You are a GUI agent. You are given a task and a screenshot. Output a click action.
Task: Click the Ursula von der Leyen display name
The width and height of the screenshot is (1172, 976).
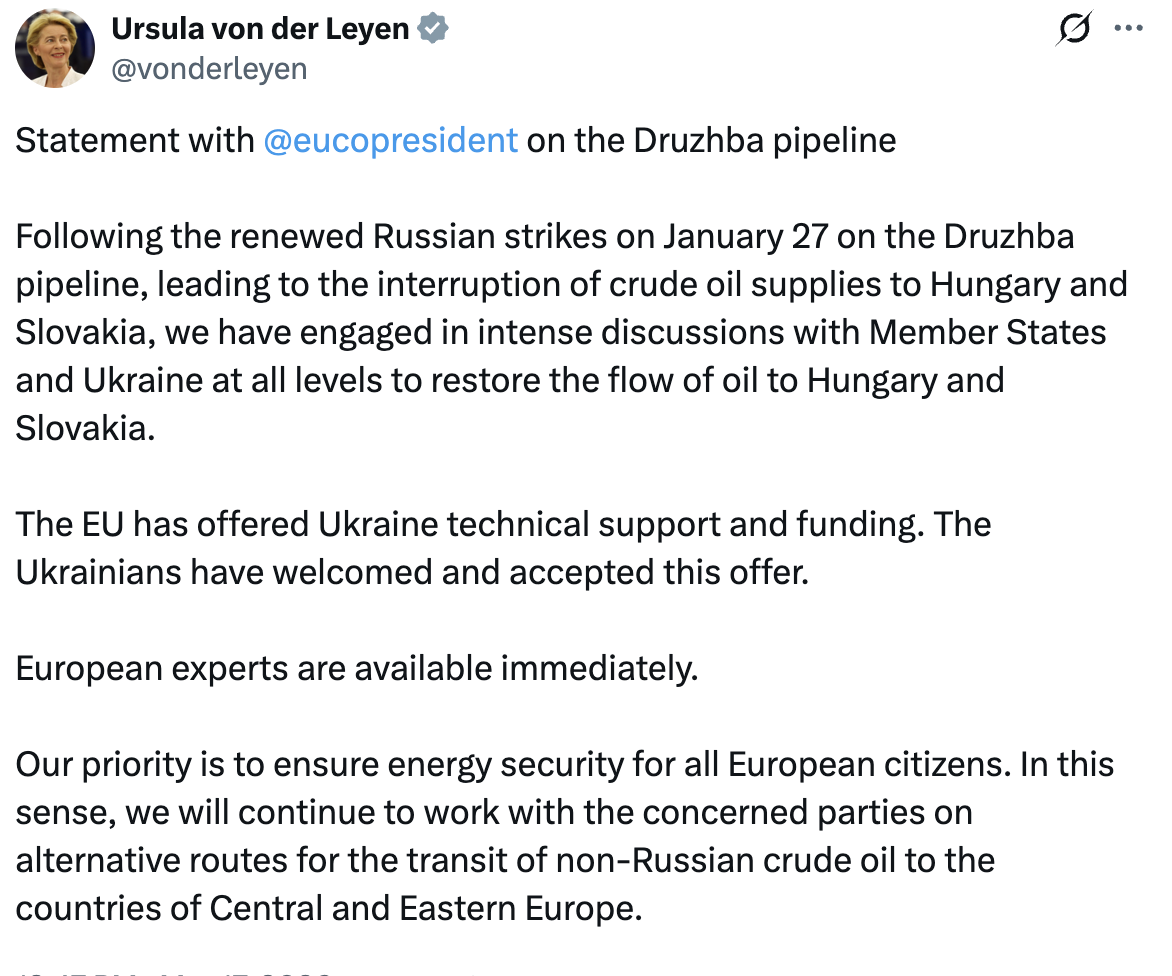[x=260, y=30]
